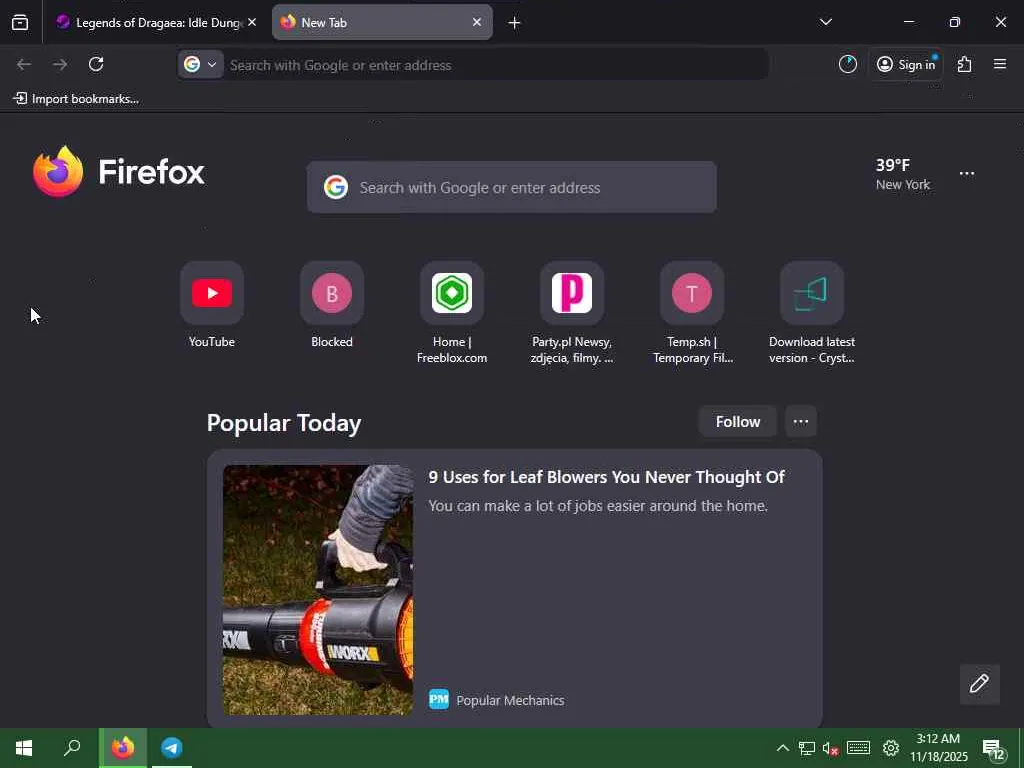
Task: Open the network status tray icon
Action: pos(807,748)
